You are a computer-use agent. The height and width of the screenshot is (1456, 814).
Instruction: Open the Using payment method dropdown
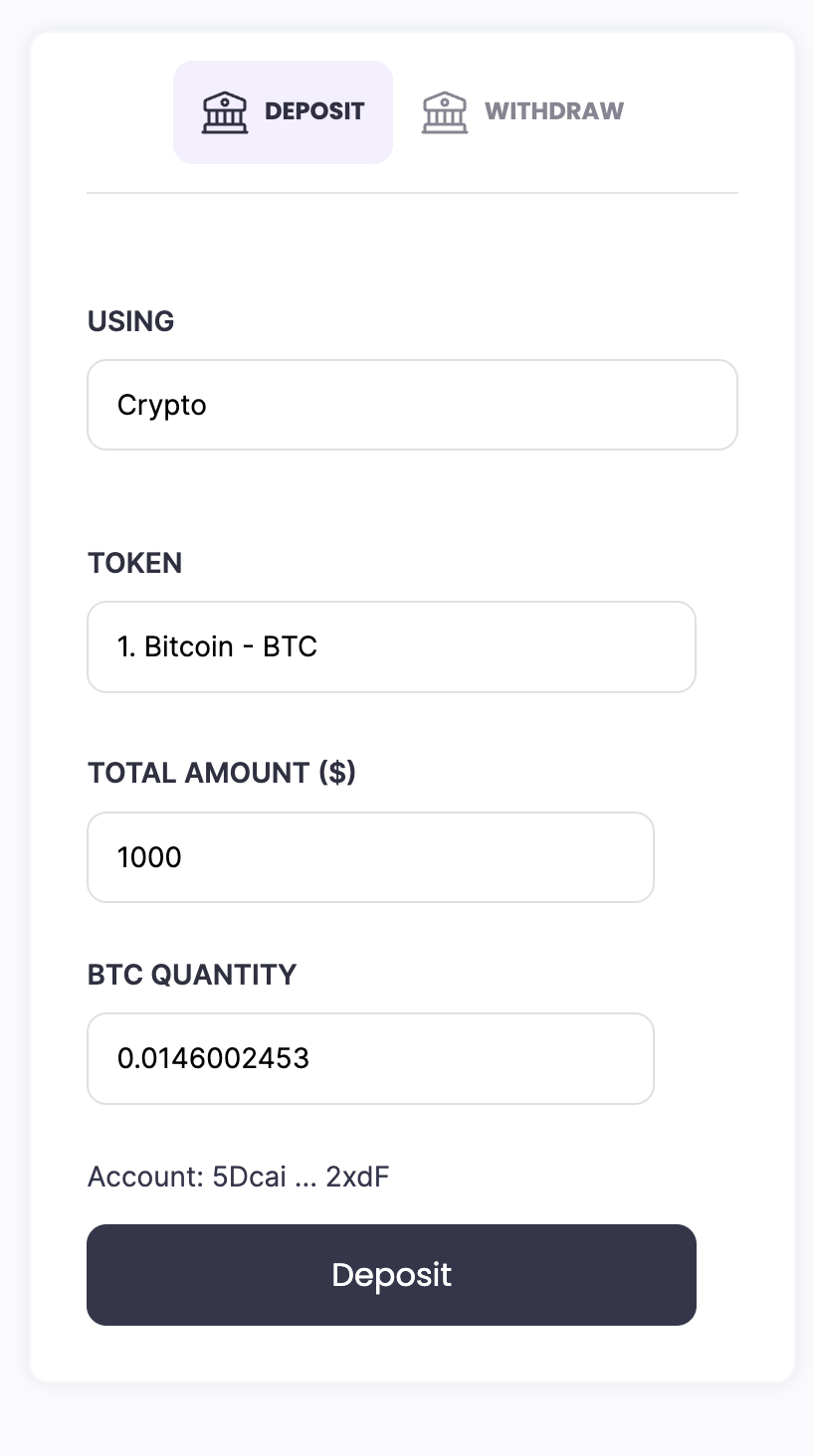click(x=412, y=405)
